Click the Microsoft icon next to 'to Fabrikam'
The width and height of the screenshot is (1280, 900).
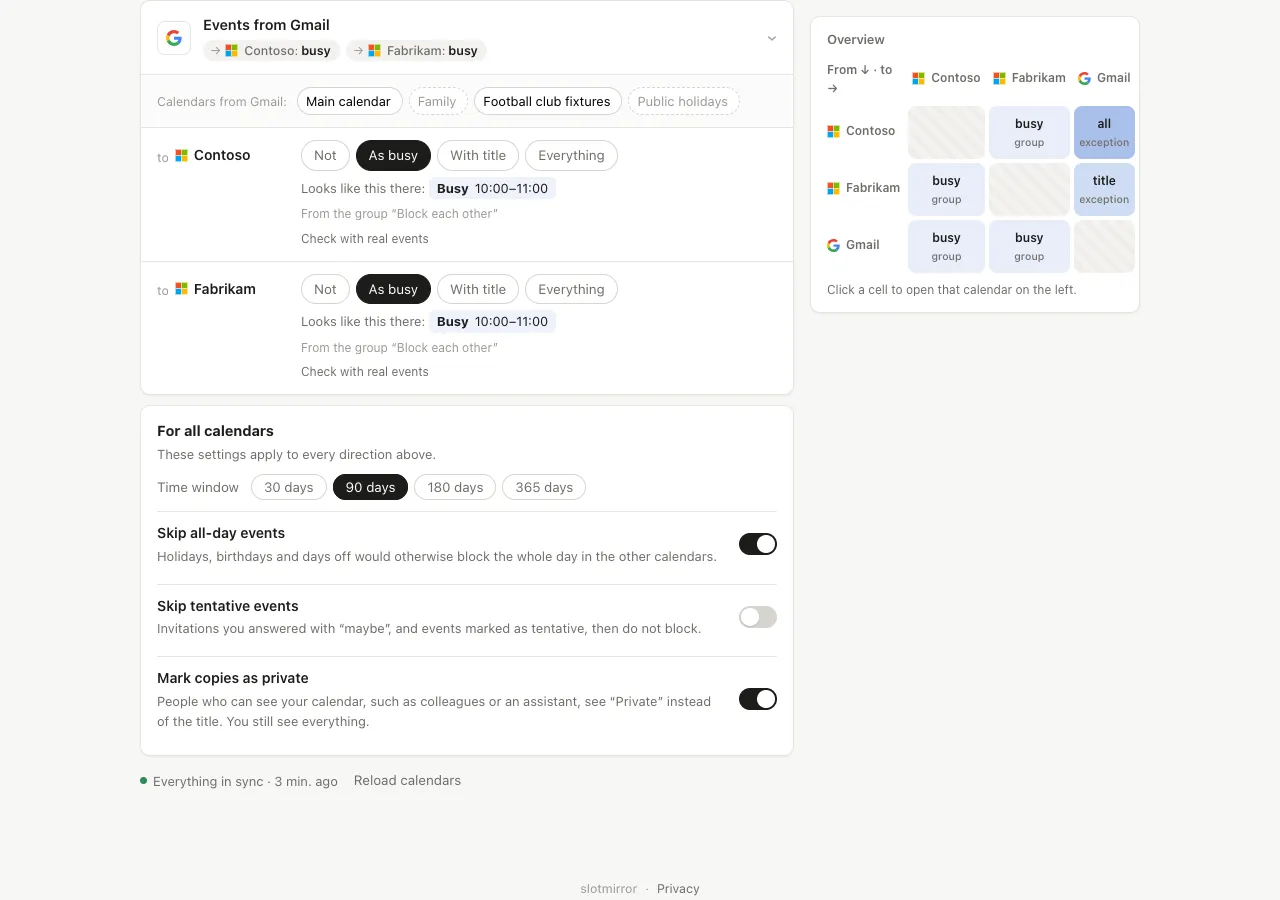[182, 289]
